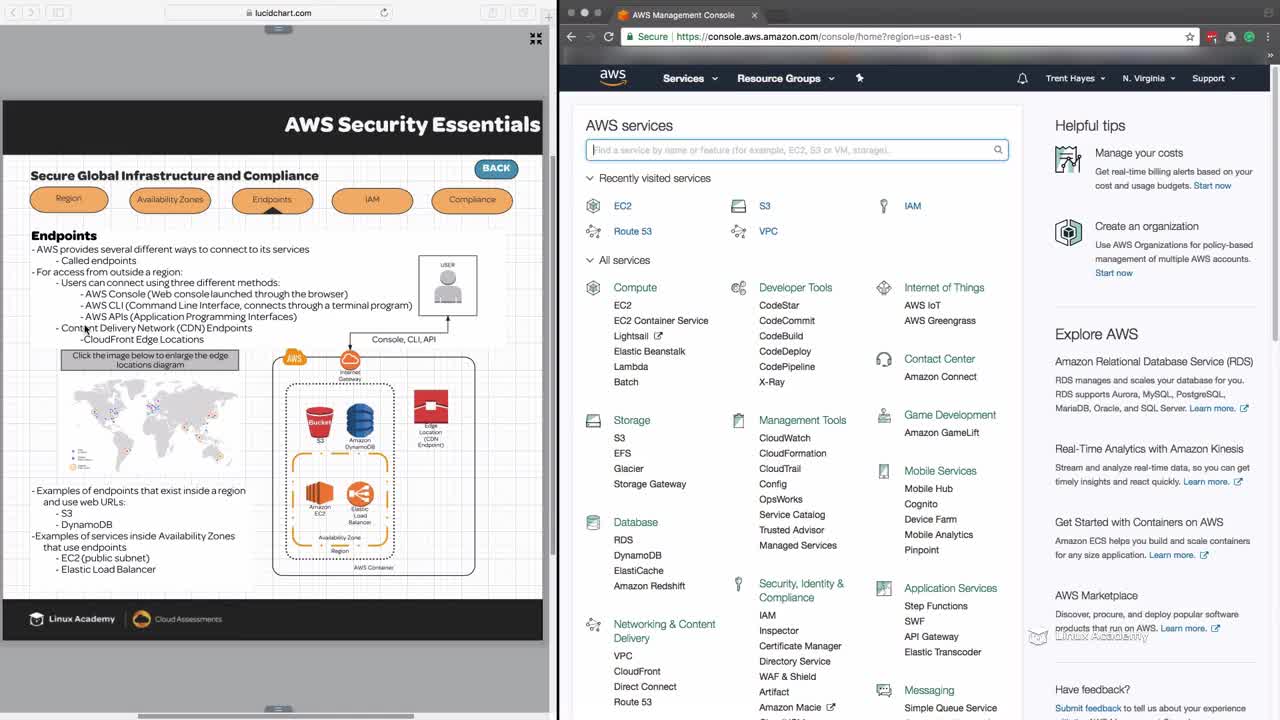Reload the lucidchart.com page in Safari
Image resolution: width=1280 pixels, height=720 pixels.
(384, 13)
